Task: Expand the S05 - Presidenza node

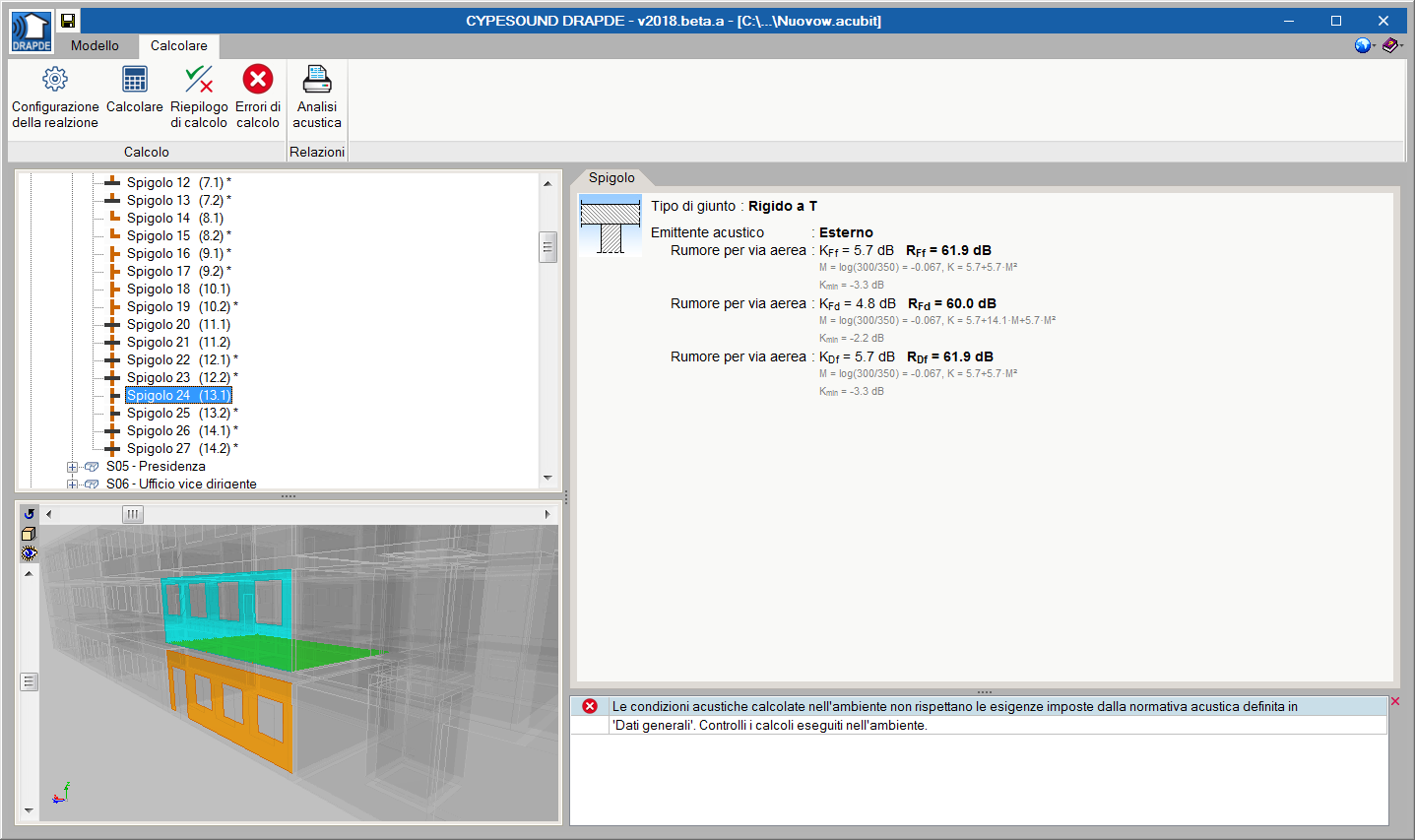Action: pos(72,467)
